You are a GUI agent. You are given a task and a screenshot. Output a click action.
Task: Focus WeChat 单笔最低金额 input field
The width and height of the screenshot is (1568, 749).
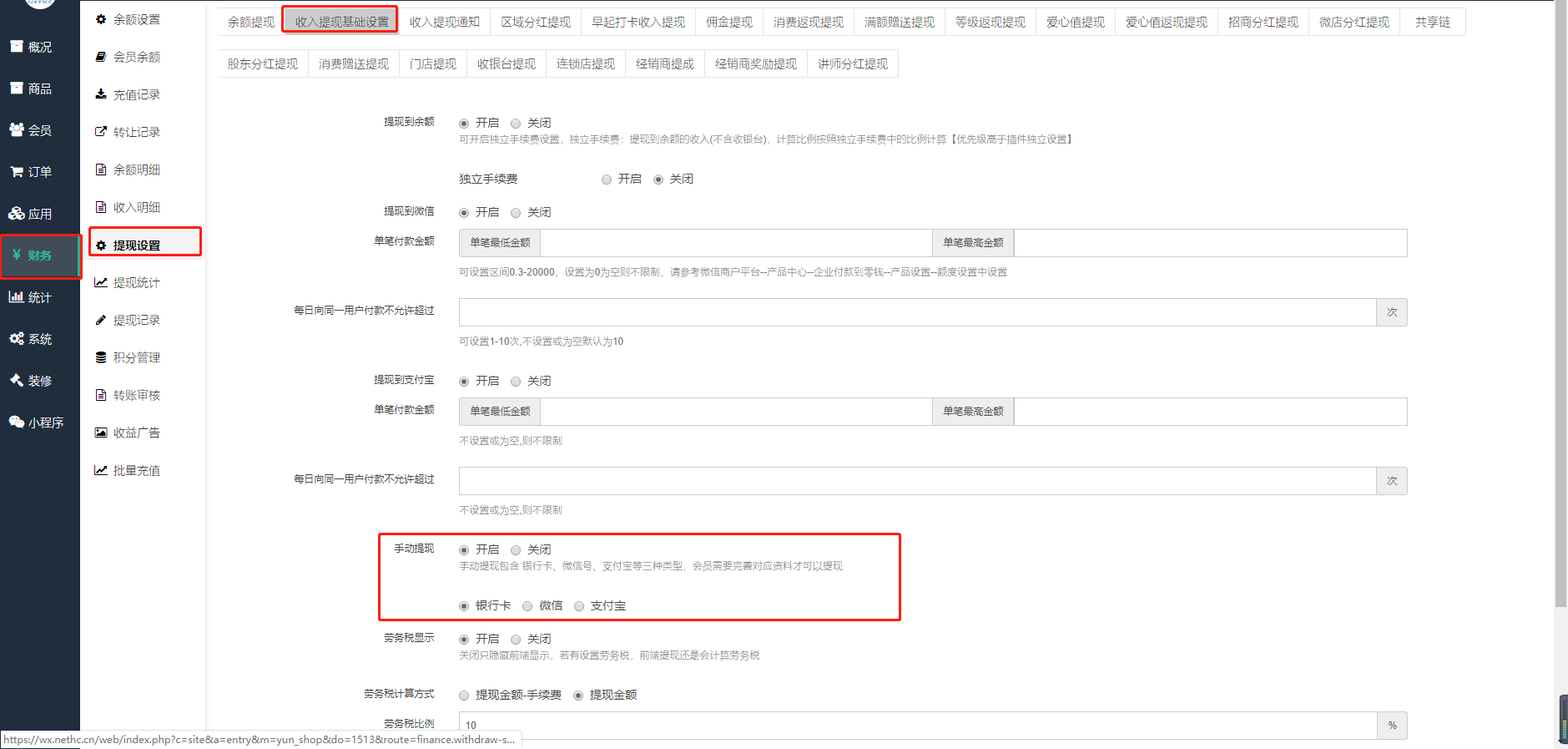pos(736,243)
